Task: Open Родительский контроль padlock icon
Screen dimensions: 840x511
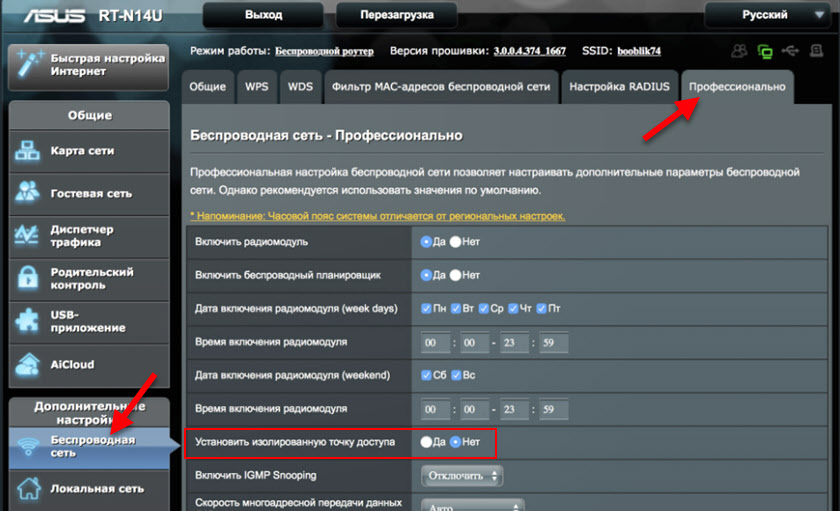Action: (x=27, y=278)
